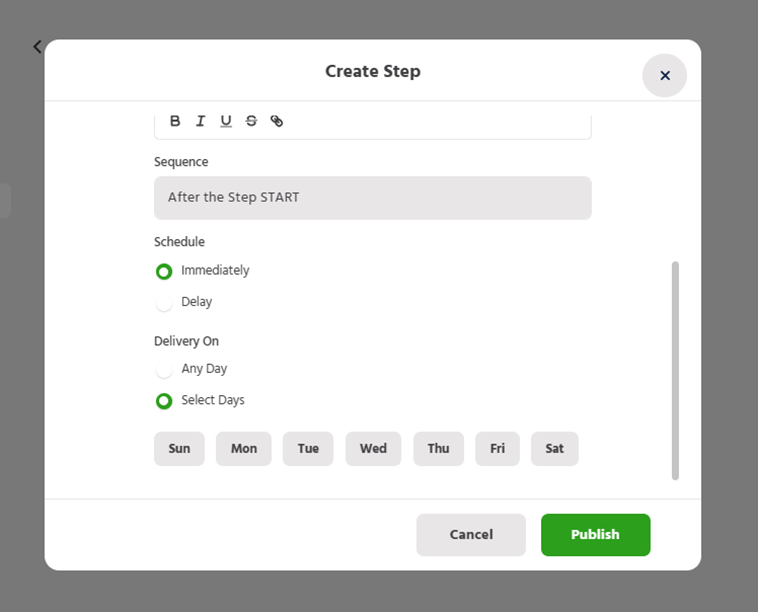758x612 pixels.
Task: Click the Sequence field After the Step START
Action: 372,198
